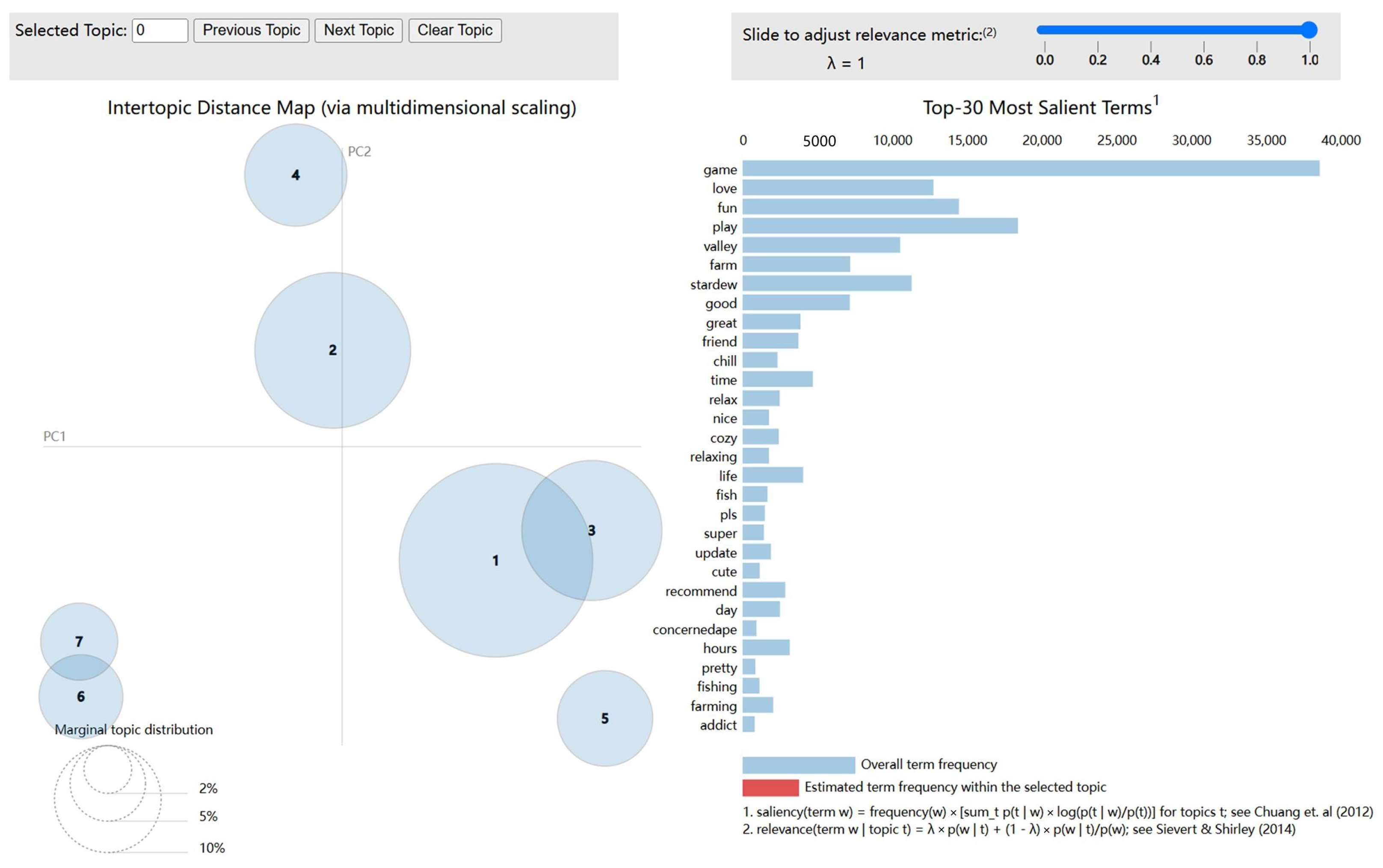
Task: Click the relevance metric slider handle
Action: coord(1308,30)
